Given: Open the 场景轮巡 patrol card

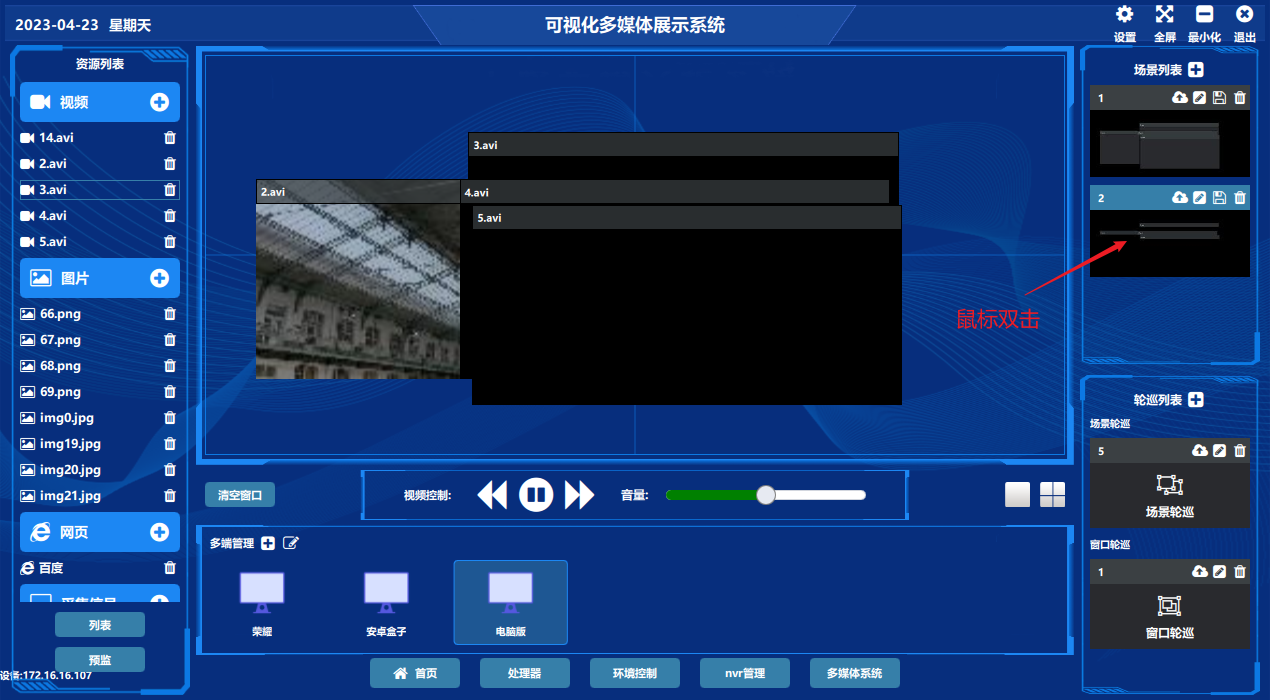Looking at the screenshot, I should tap(1170, 495).
